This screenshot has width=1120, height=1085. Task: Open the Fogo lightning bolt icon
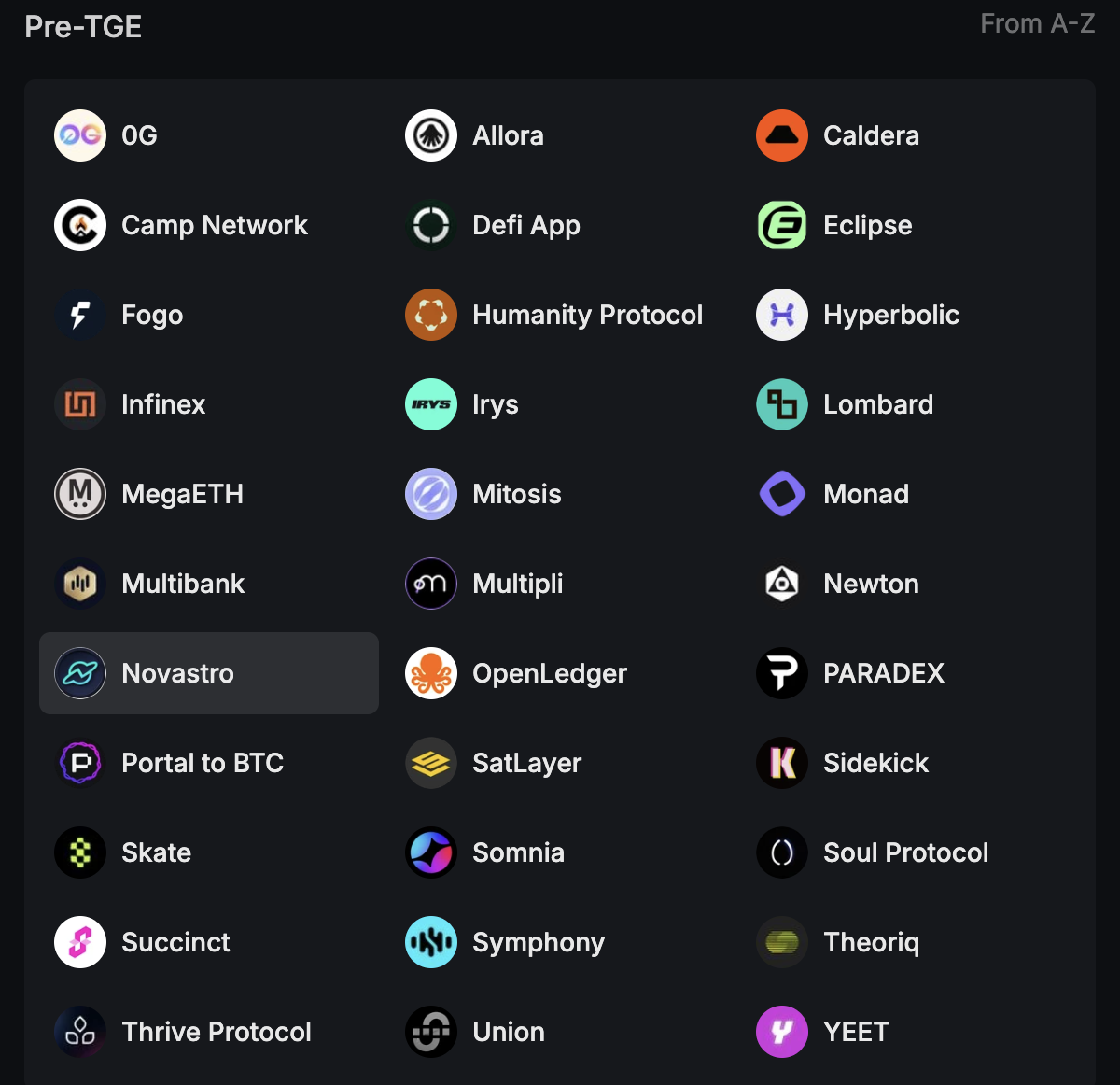(x=80, y=315)
